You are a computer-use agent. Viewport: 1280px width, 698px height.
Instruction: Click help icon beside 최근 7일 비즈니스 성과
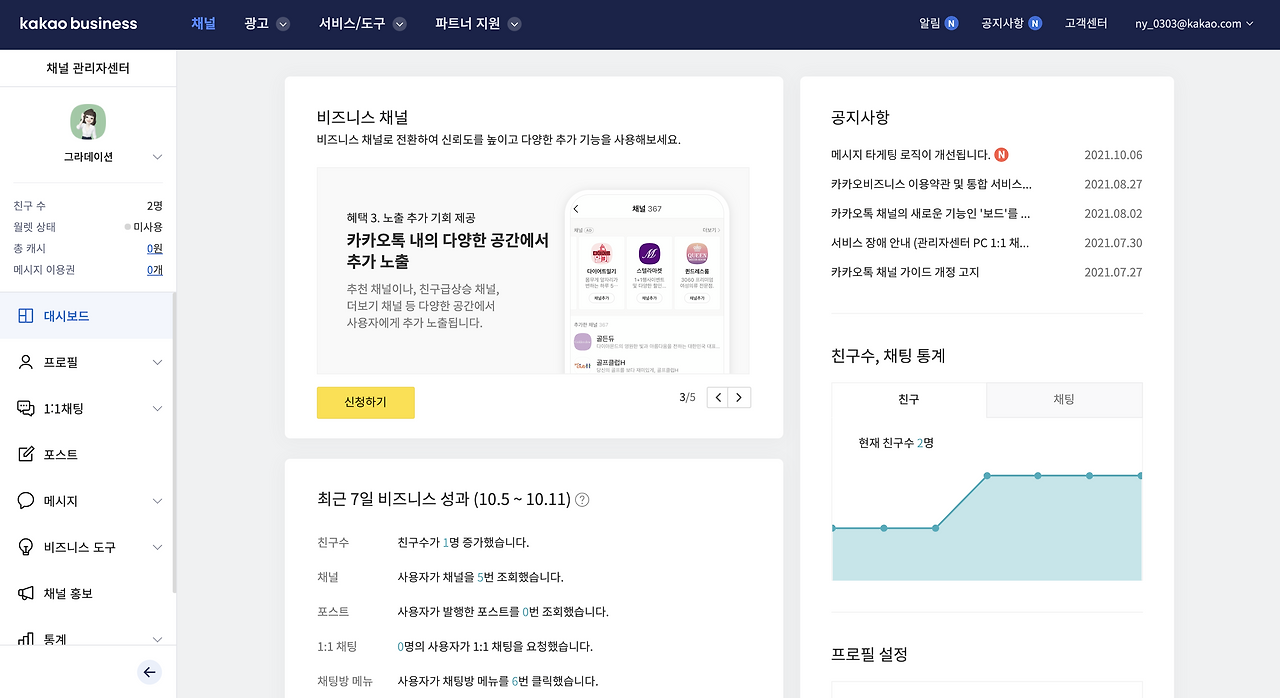[x=582, y=500]
